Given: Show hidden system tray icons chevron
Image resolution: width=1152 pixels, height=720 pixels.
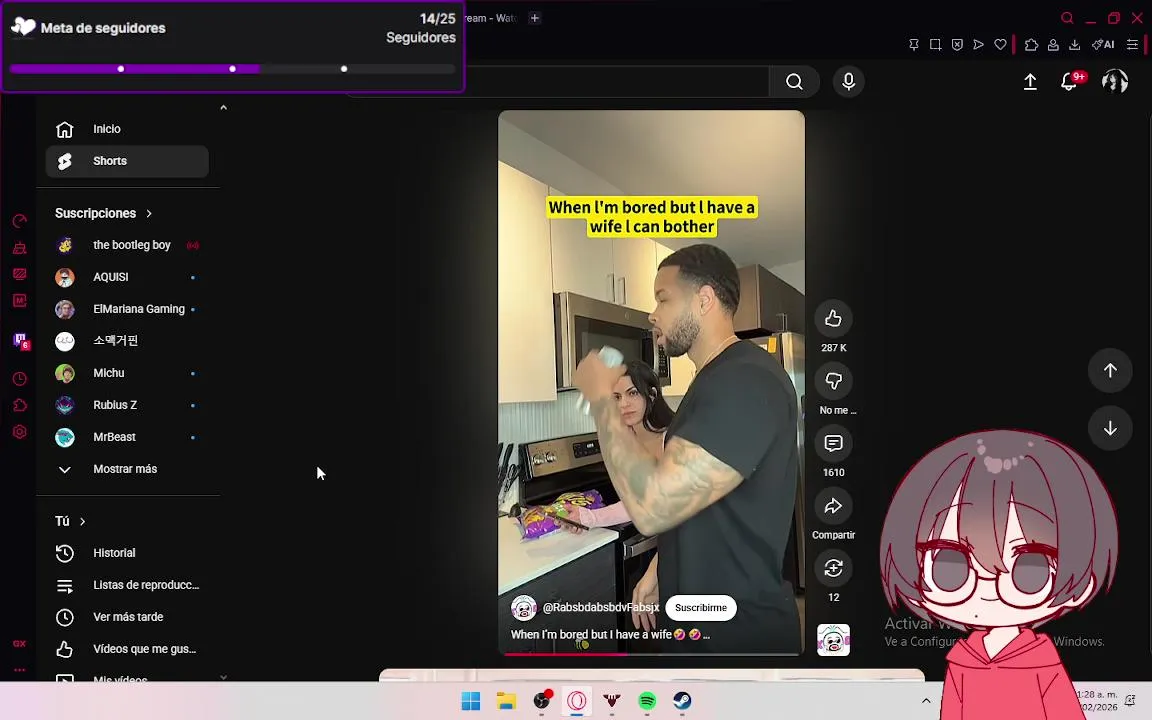Looking at the screenshot, I should (926, 701).
